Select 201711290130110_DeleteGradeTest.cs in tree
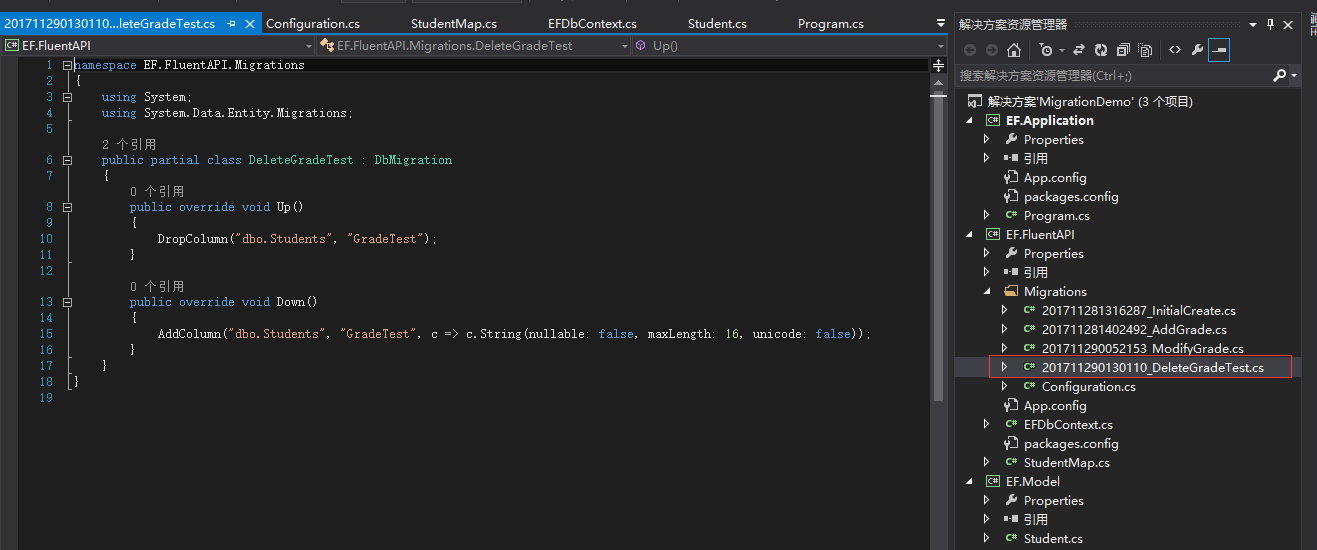Image resolution: width=1317 pixels, height=550 pixels. pos(1152,368)
